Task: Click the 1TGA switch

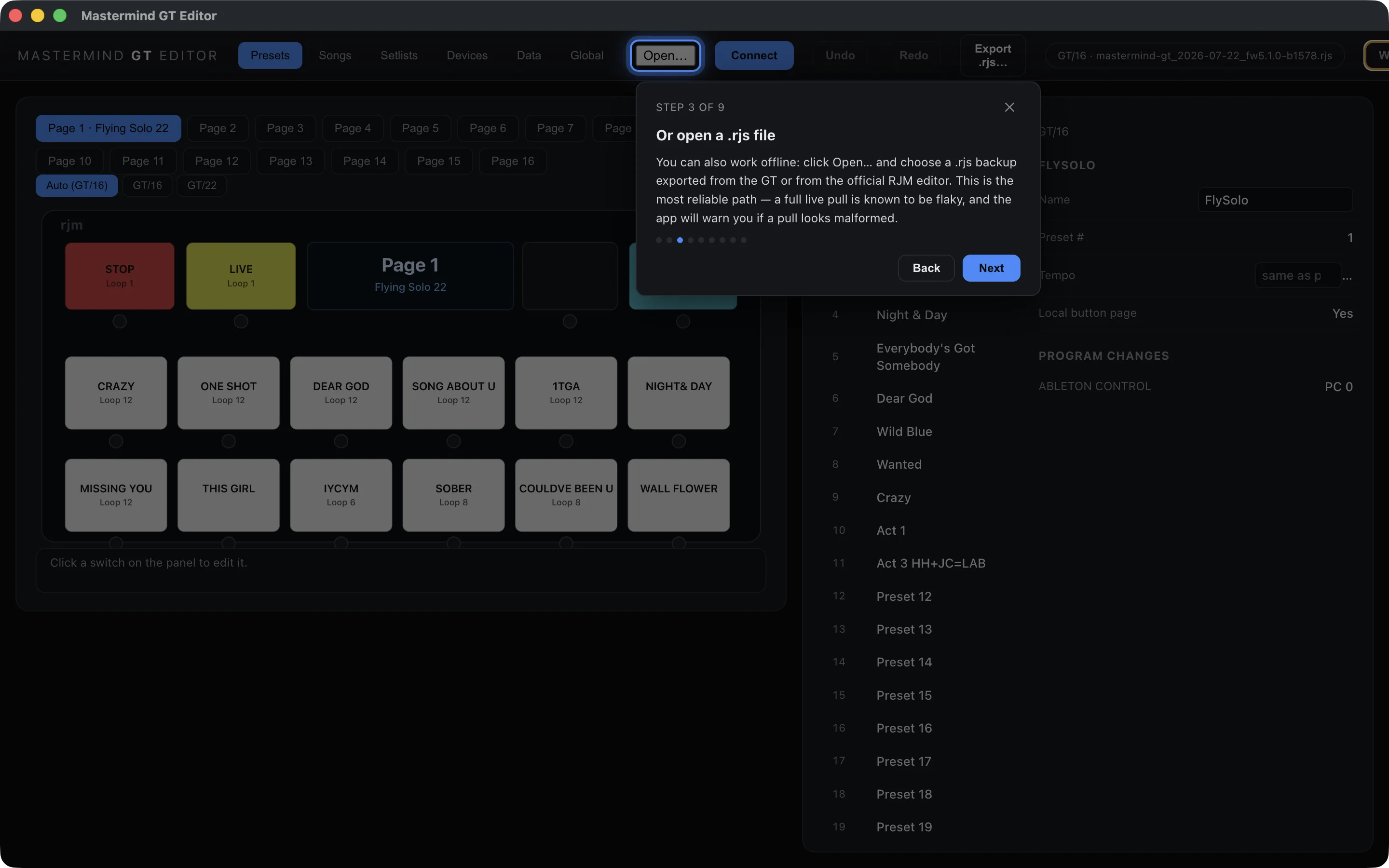Action: coord(566,393)
